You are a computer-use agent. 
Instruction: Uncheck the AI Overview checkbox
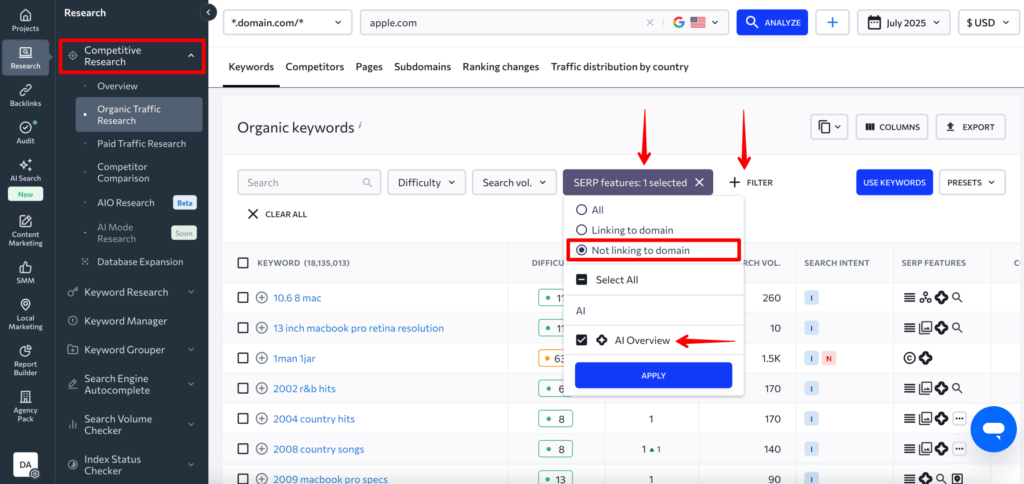[x=582, y=340]
